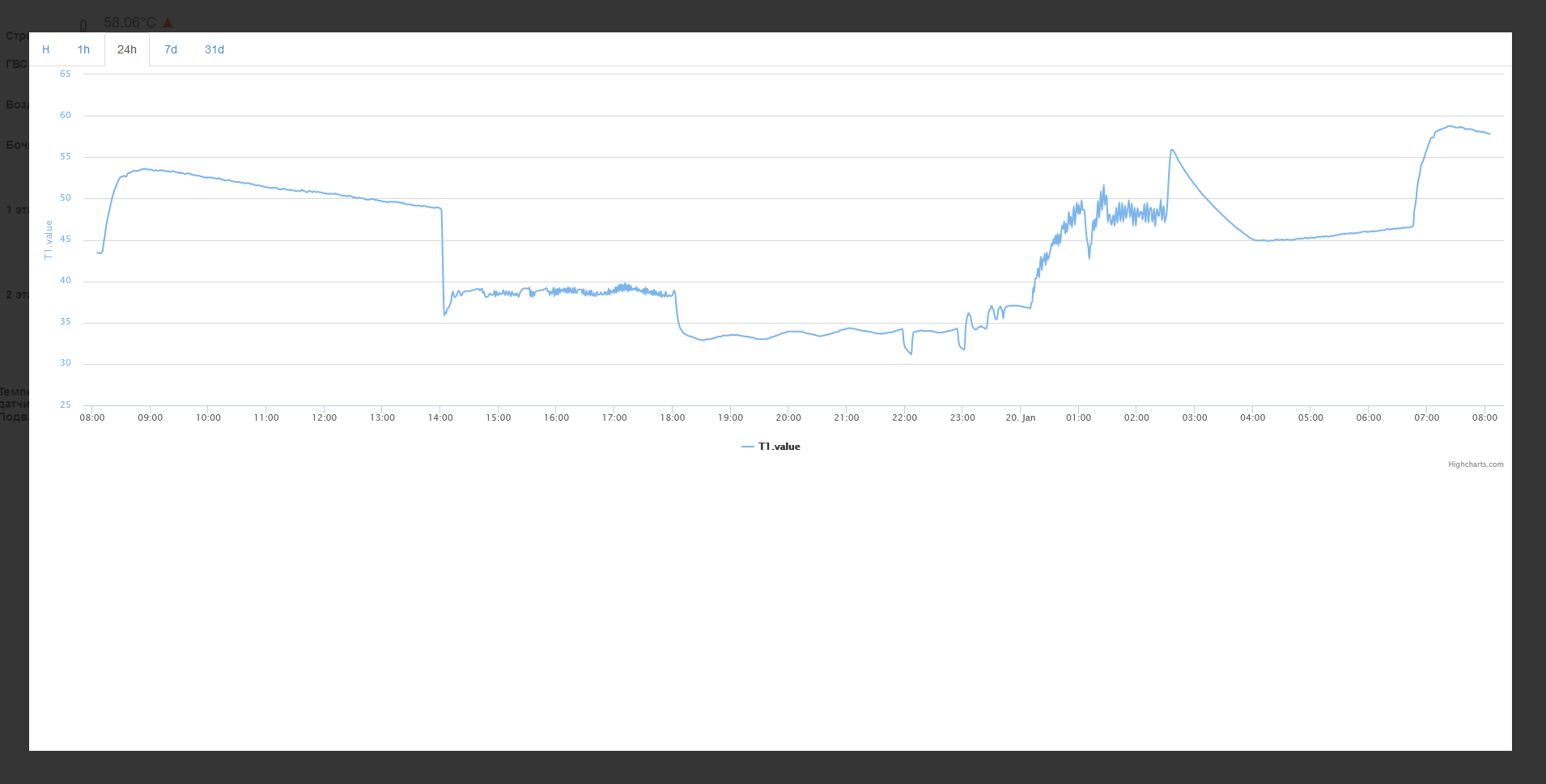Open the Highcharts.com credit link
Screen dimensions: 1546x784
1476,464
